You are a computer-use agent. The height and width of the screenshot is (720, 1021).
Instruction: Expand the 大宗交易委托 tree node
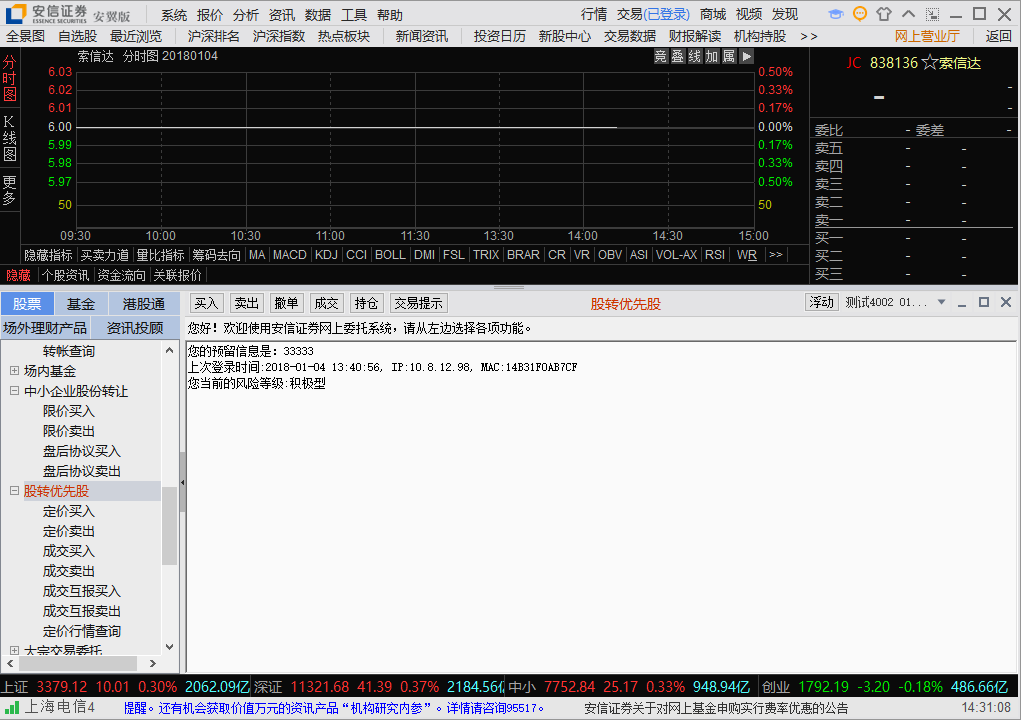coord(14,650)
